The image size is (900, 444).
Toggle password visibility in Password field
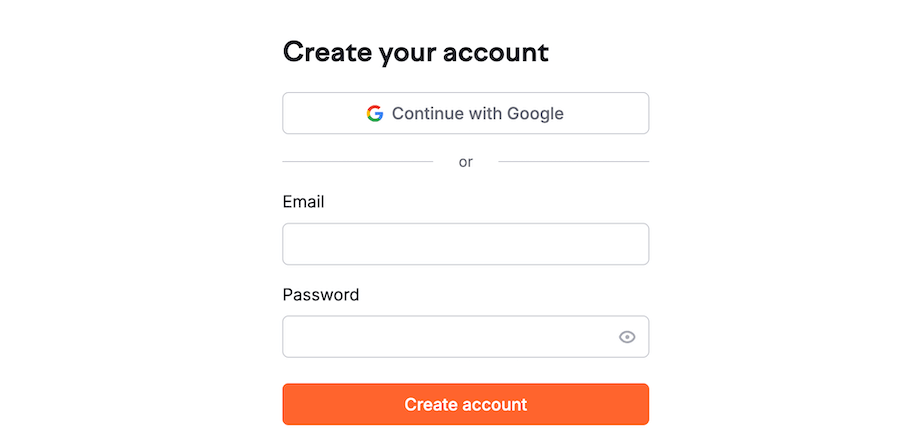(627, 337)
